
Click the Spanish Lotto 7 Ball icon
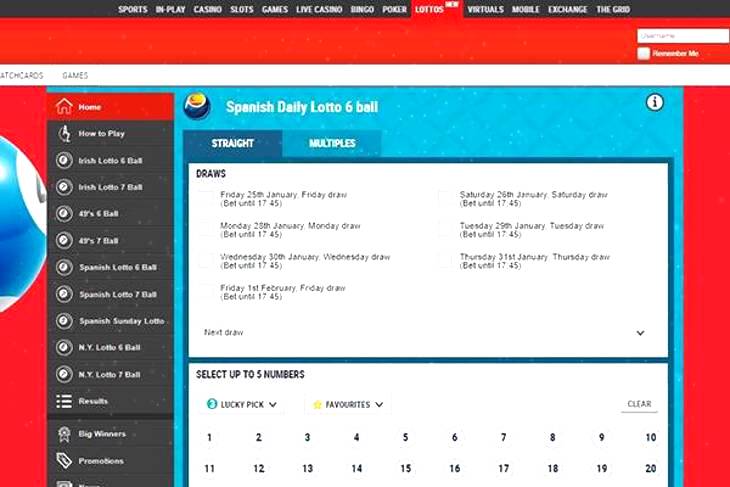click(64, 294)
